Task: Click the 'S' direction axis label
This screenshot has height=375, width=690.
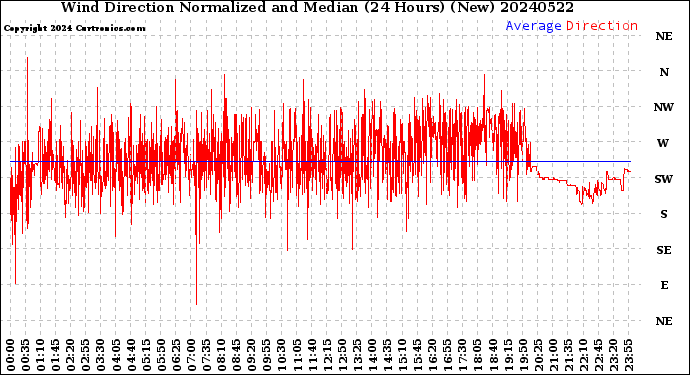Action: pos(664,214)
